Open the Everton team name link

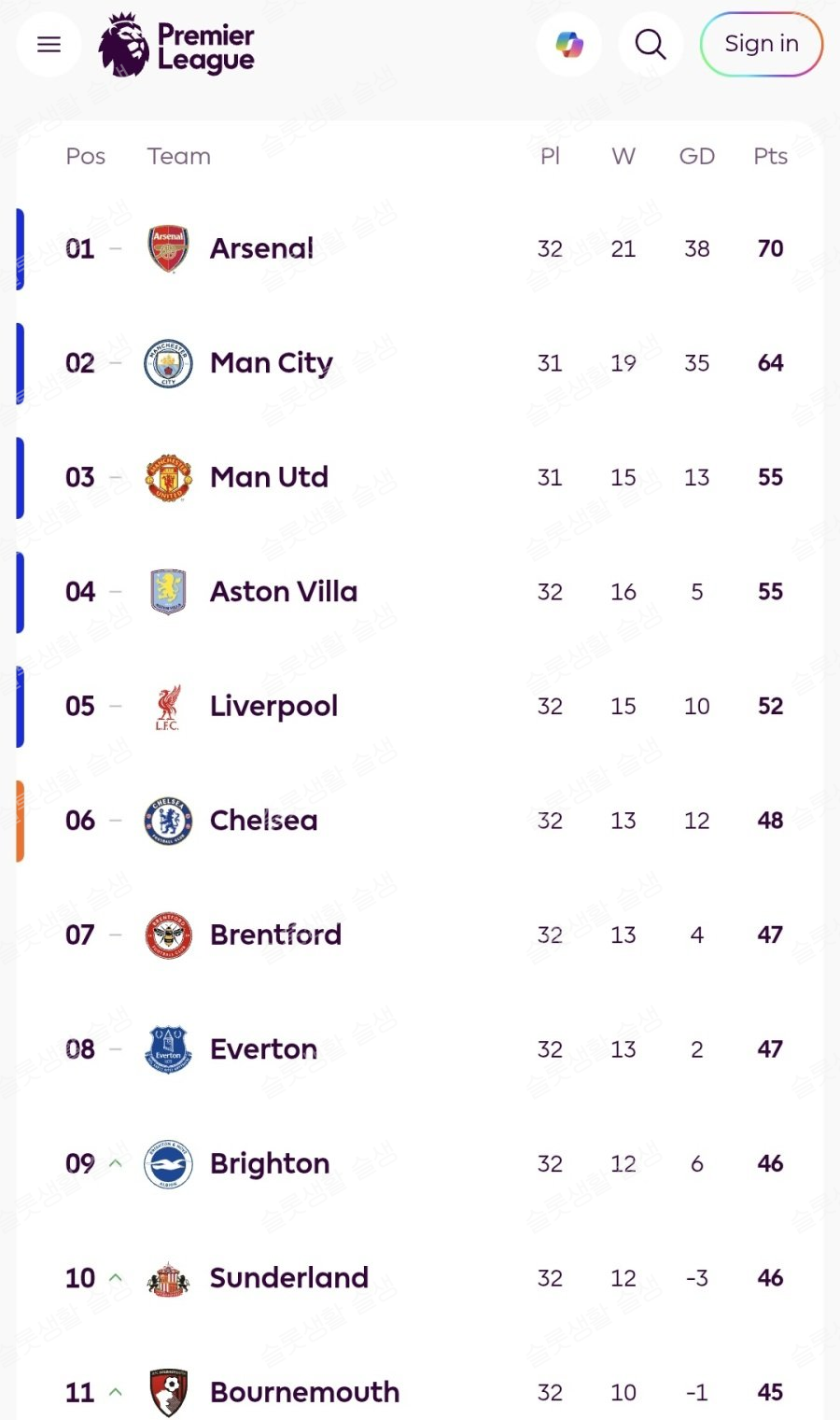[x=263, y=1049]
